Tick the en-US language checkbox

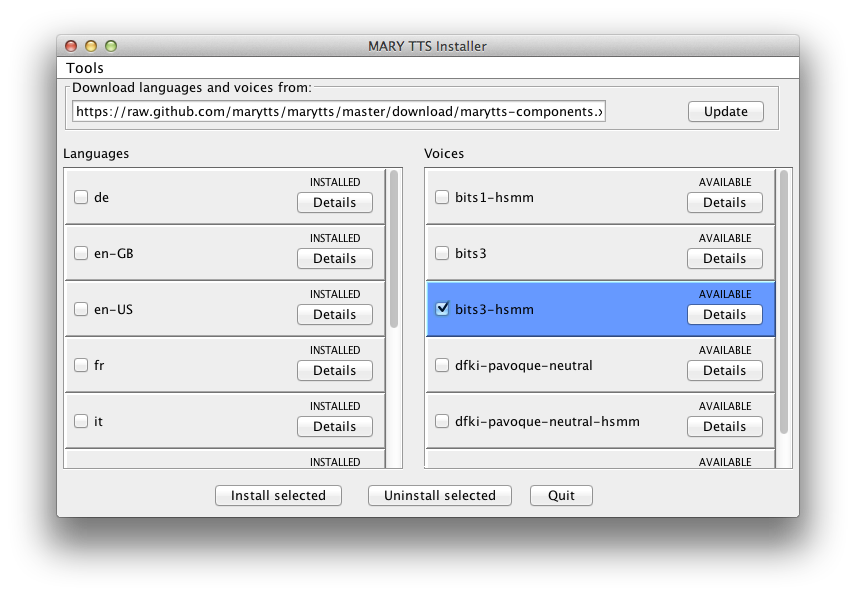(81, 309)
